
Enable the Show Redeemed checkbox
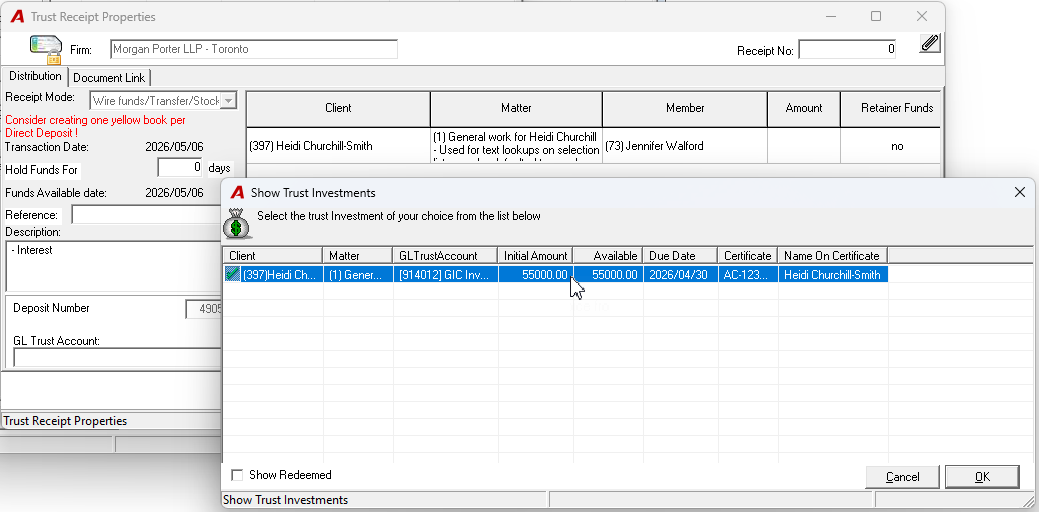coord(237,475)
